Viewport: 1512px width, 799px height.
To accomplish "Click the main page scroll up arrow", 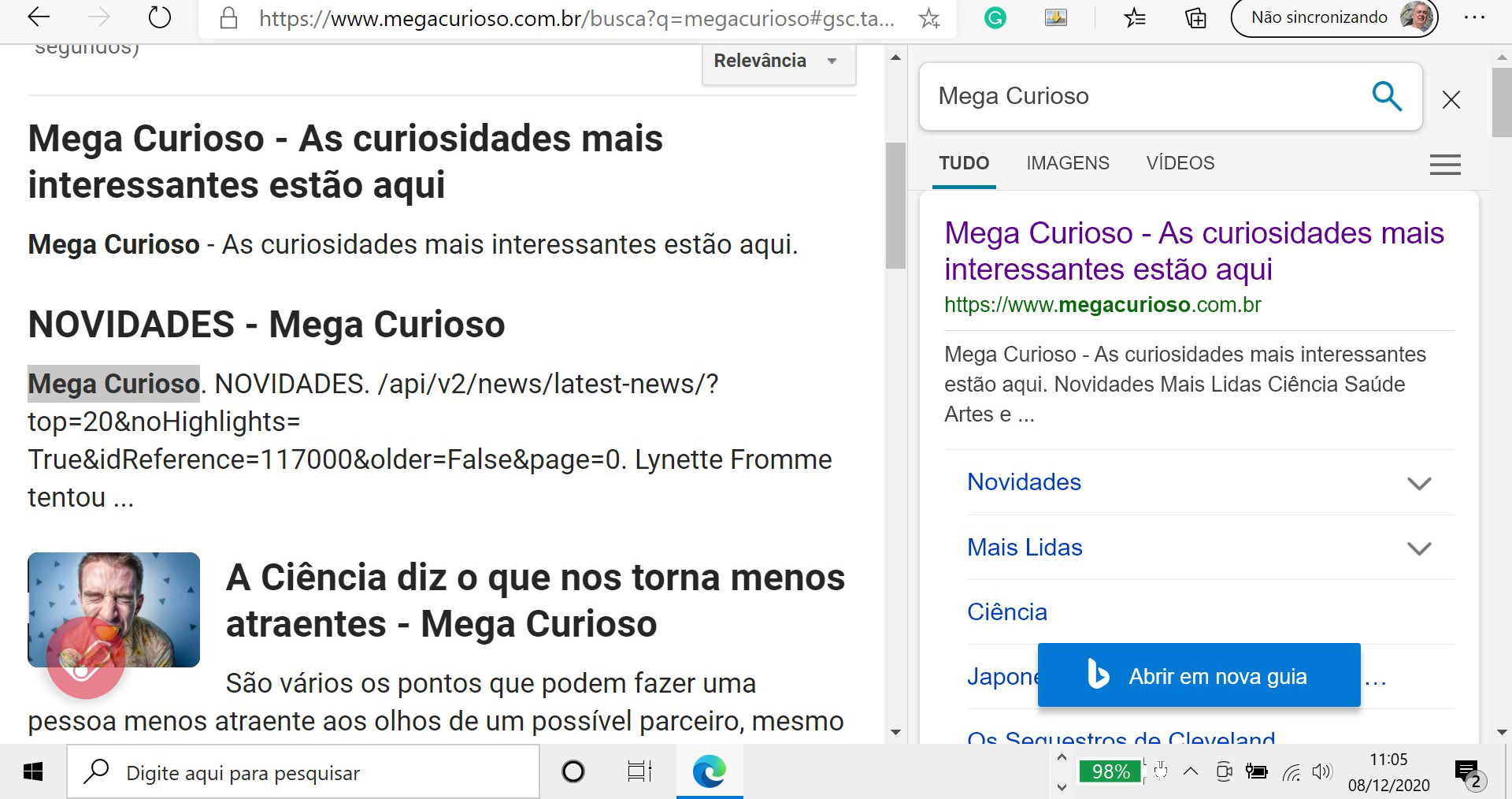I will click(895, 58).
